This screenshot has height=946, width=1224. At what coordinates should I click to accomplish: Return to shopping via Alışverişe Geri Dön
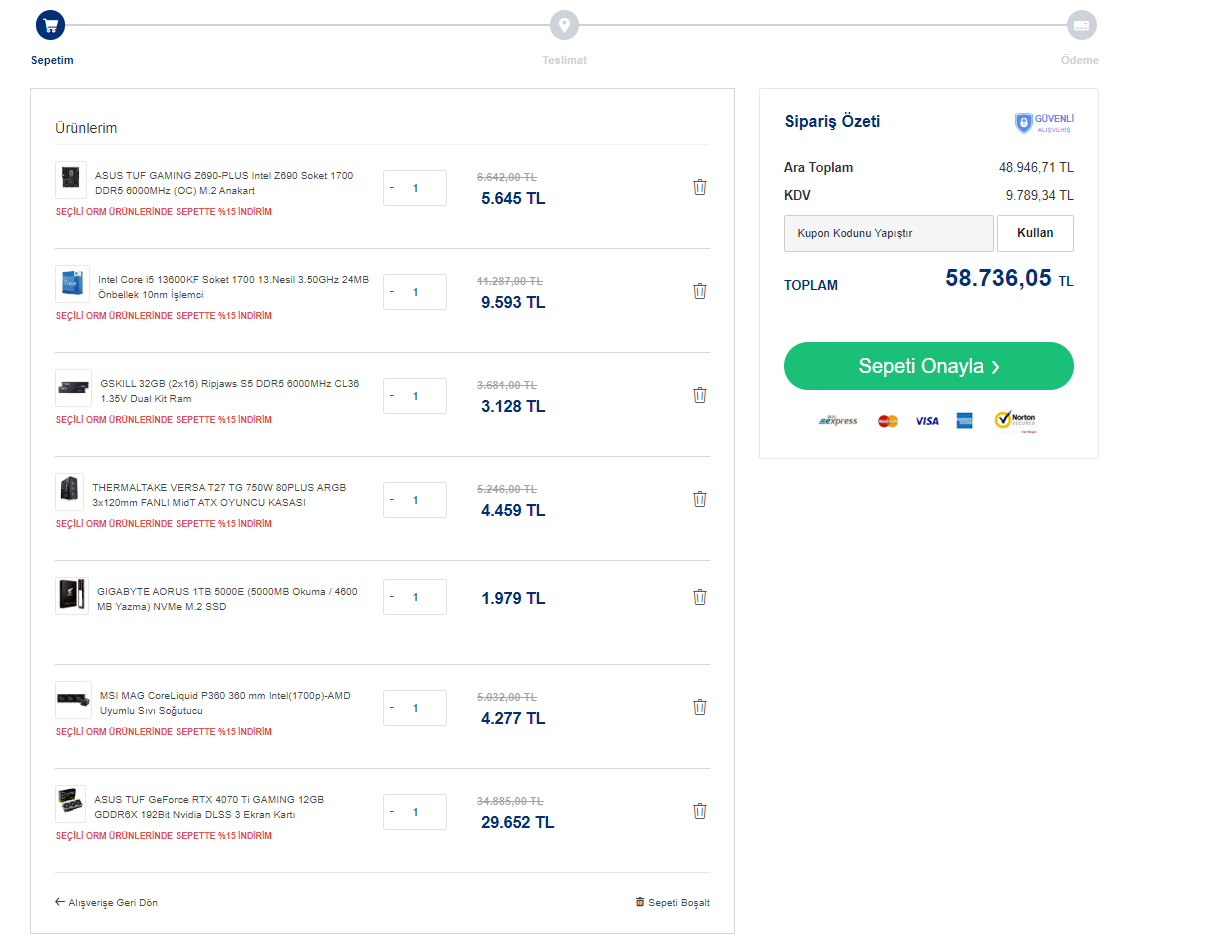pyautogui.click(x=106, y=902)
